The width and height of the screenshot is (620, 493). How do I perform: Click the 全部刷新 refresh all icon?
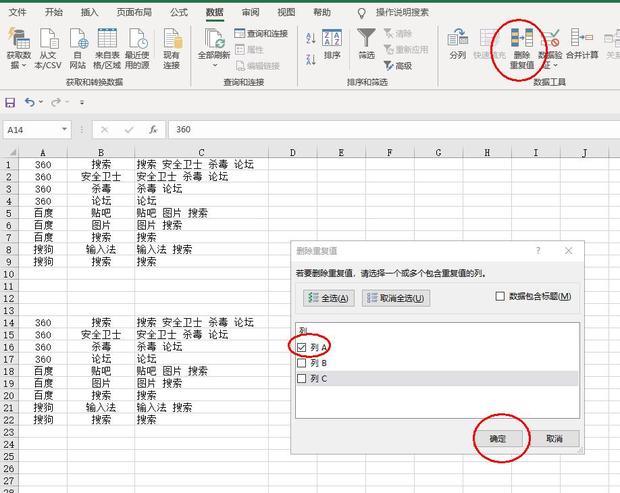[213, 39]
